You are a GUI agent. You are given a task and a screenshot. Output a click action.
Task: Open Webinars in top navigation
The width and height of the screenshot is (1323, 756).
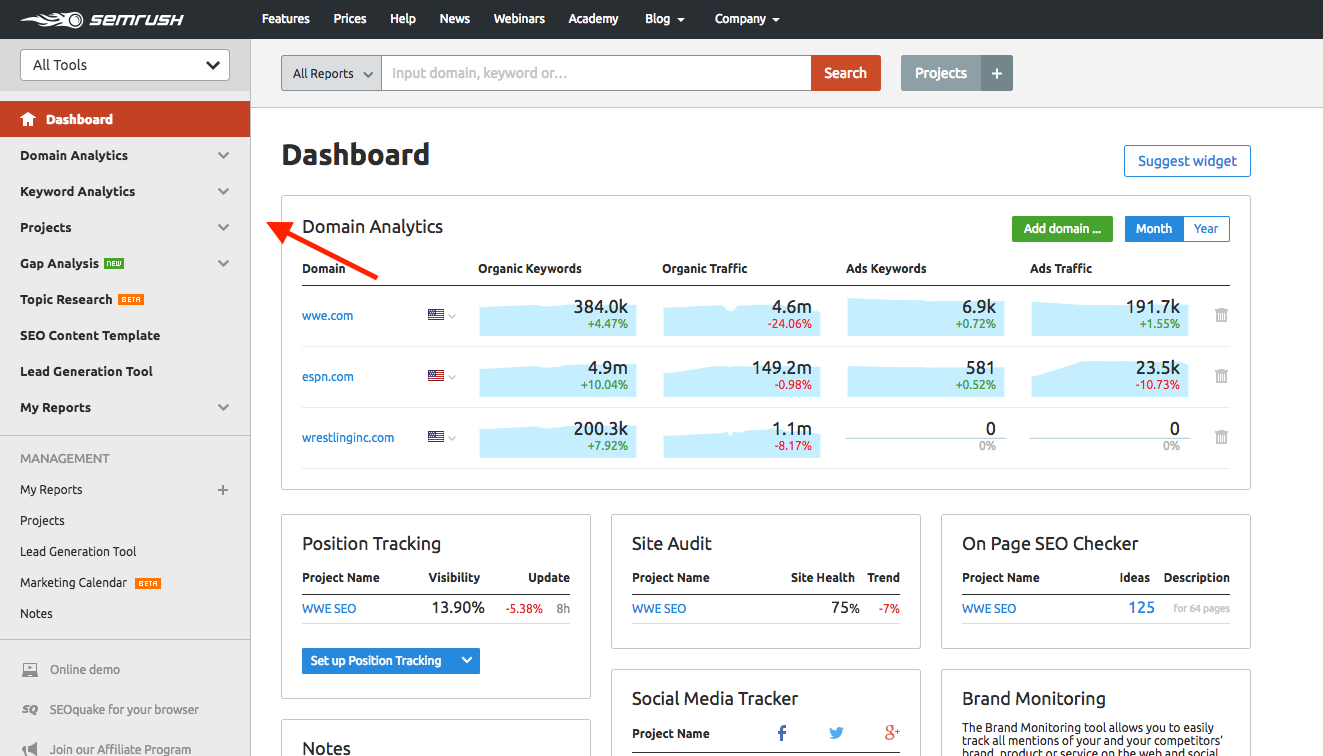tap(519, 19)
